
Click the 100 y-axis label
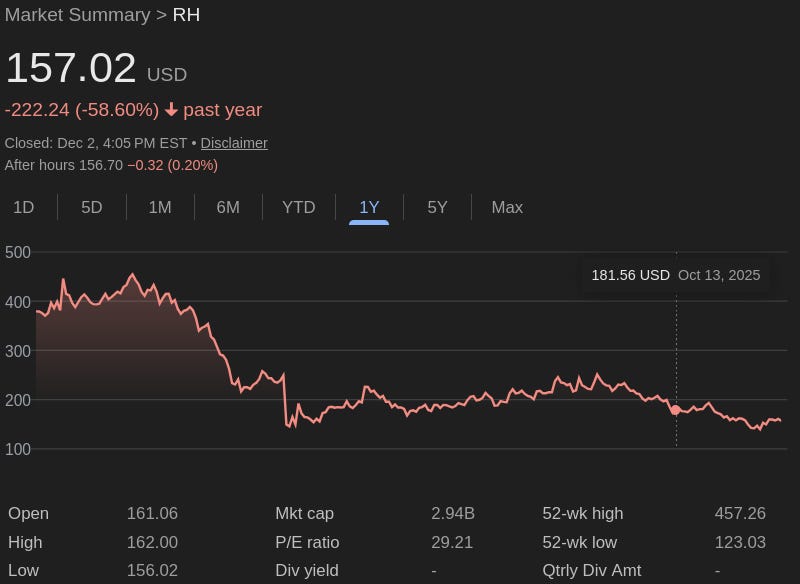click(x=18, y=449)
